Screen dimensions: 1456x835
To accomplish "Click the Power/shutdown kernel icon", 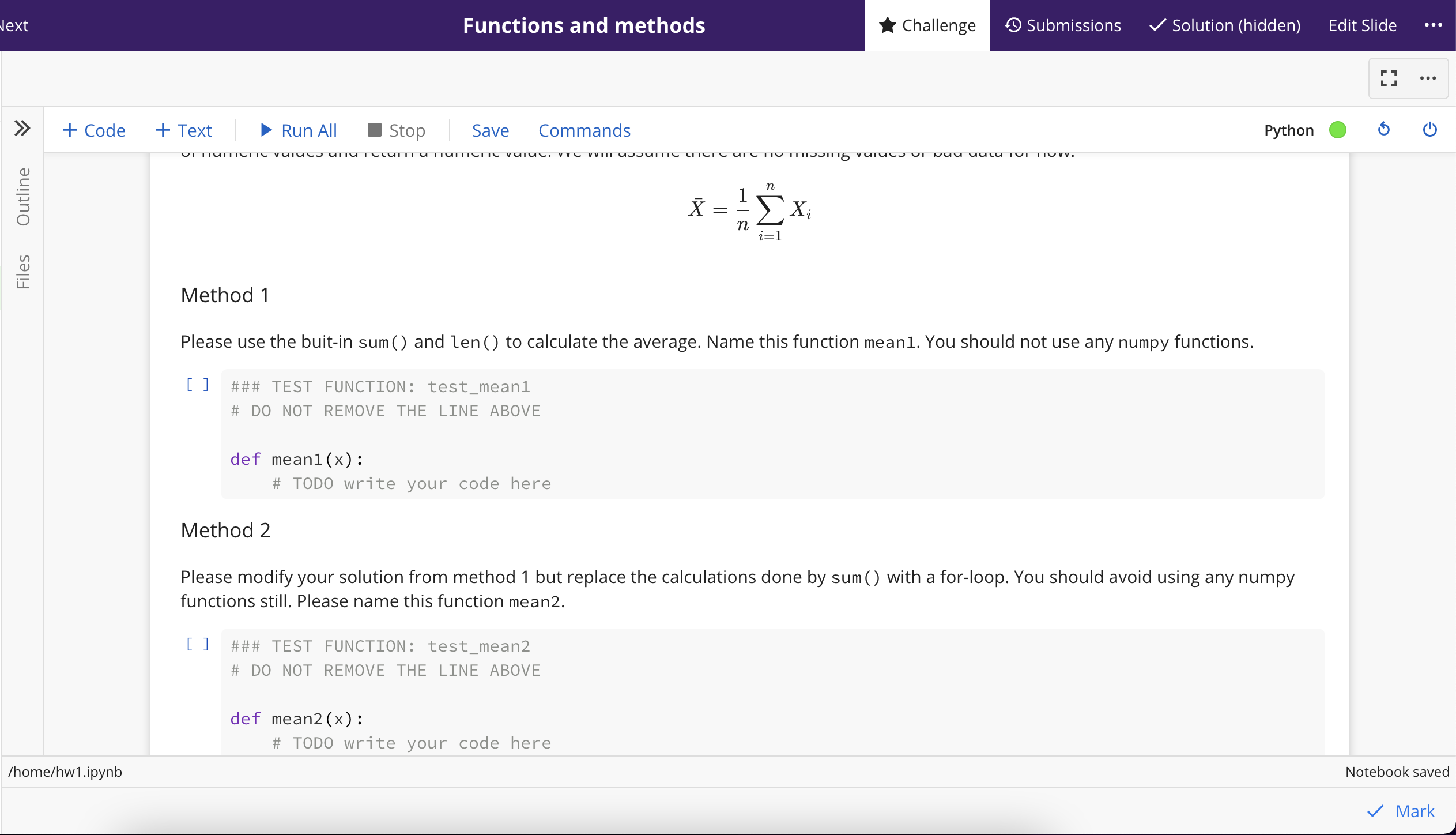I will tap(1430, 130).
